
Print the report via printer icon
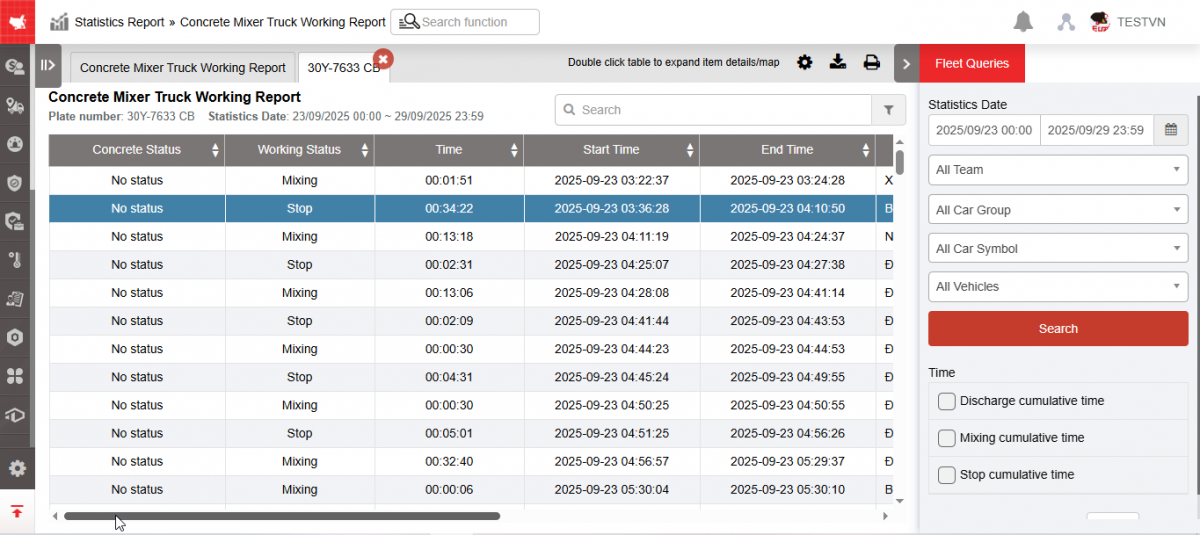pyautogui.click(x=871, y=63)
